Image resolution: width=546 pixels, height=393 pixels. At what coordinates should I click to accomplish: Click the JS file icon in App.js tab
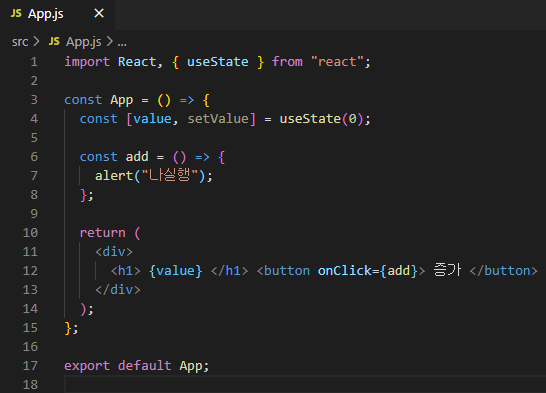(x=16, y=14)
